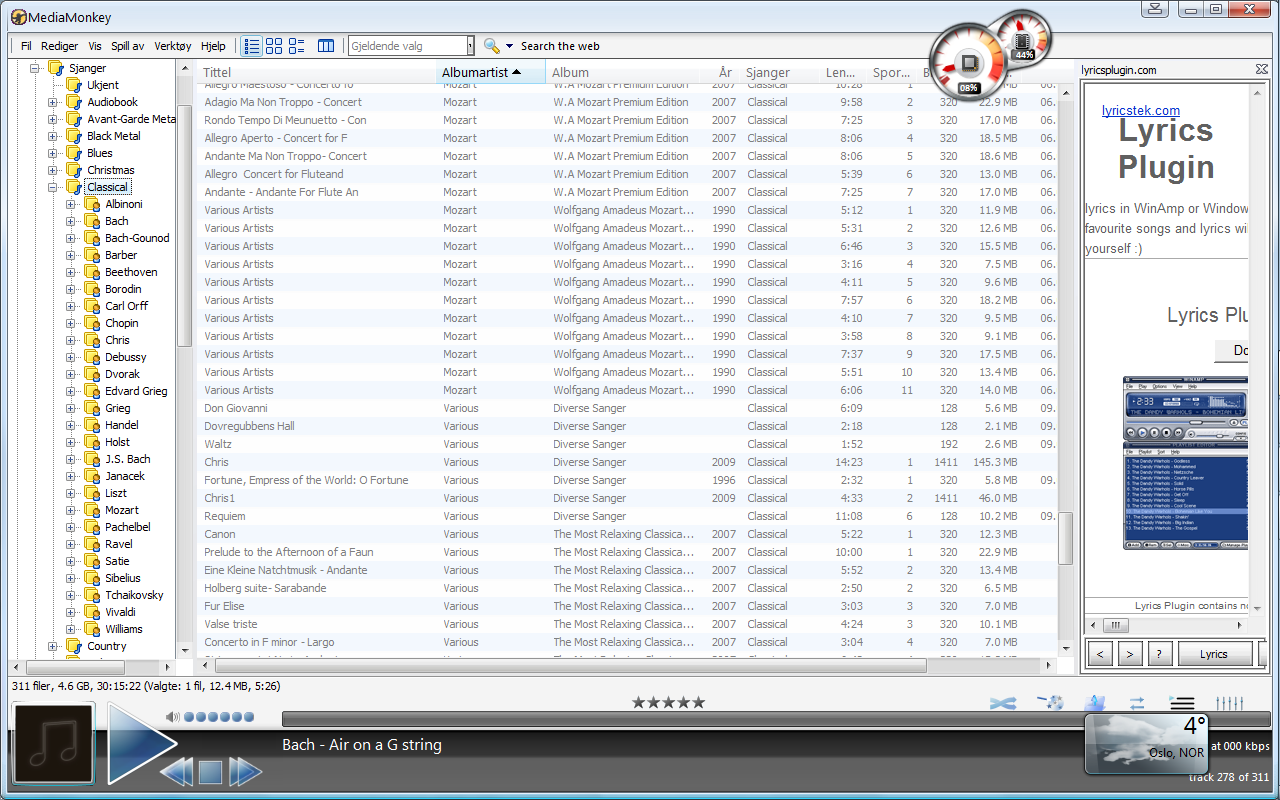Select the 'Valse triste' track row
This screenshot has height=800, width=1280.
point(627,624)
